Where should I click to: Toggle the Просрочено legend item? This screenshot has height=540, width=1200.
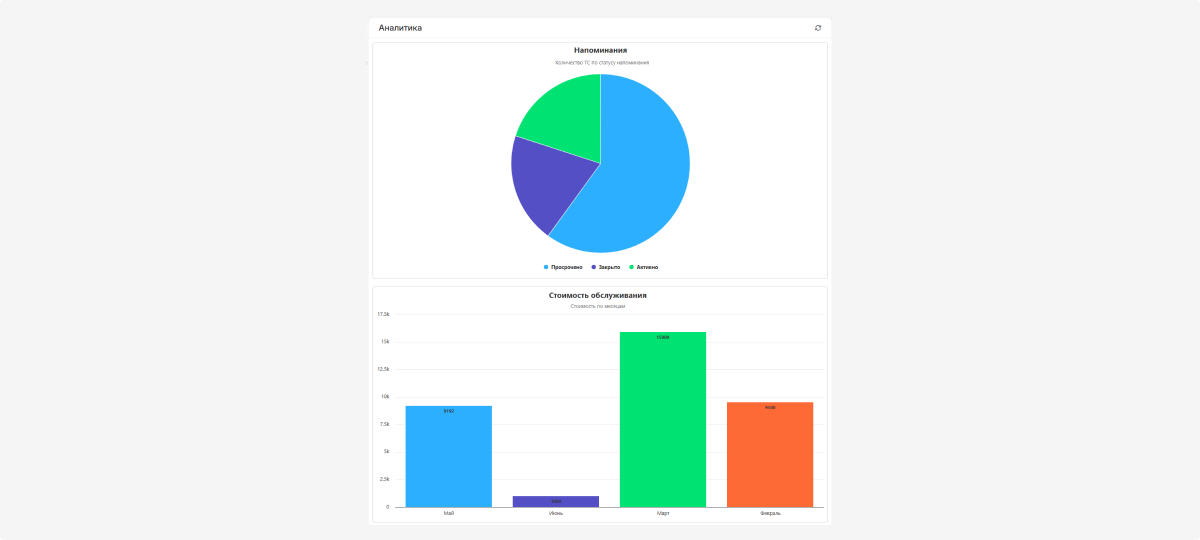(x=566, y=267)
